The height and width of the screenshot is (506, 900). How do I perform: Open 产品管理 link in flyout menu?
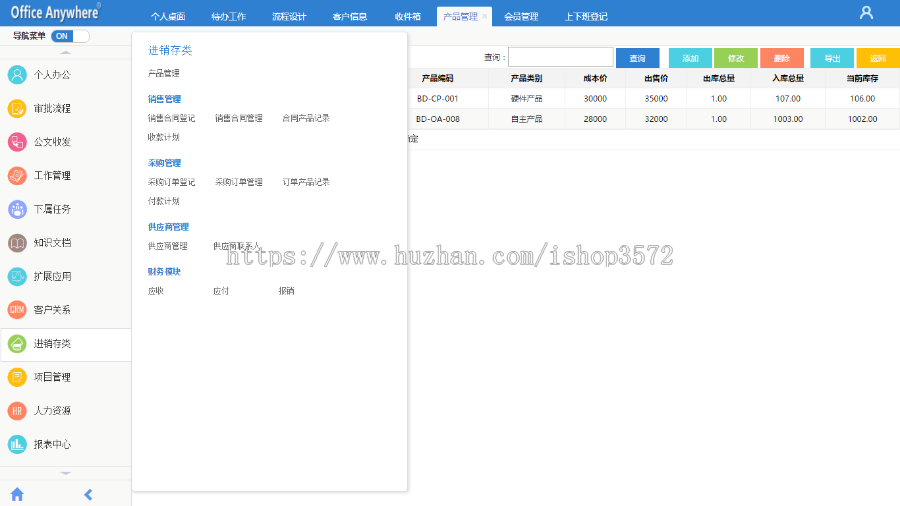click(164, 73)
